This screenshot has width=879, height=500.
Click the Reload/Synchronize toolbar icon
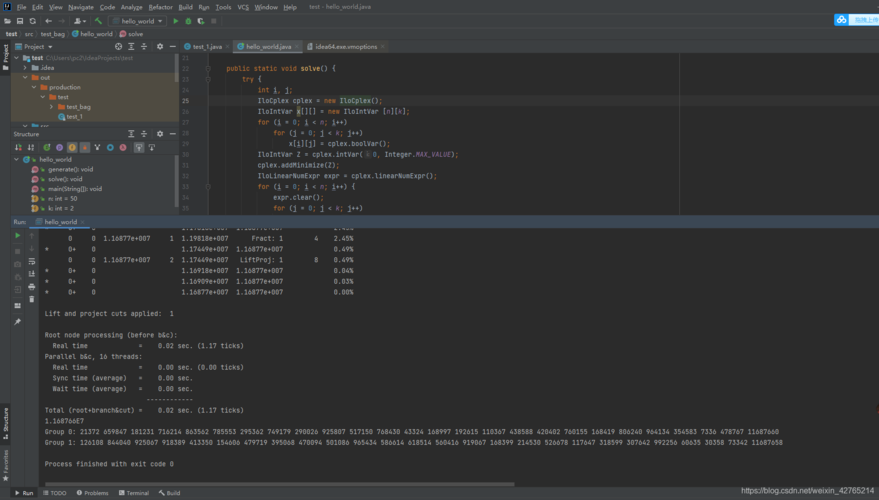point(33,21)
